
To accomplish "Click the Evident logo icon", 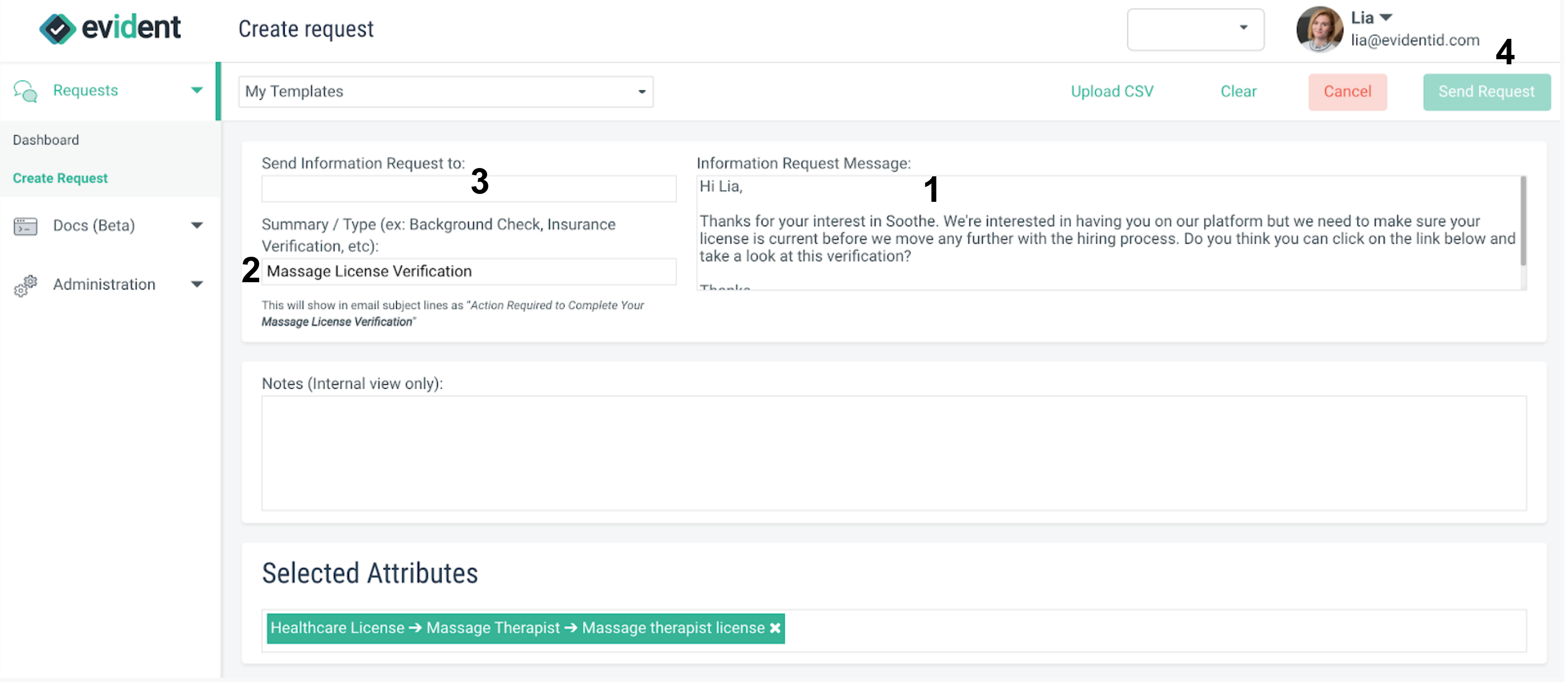I will tap(57, 29).
